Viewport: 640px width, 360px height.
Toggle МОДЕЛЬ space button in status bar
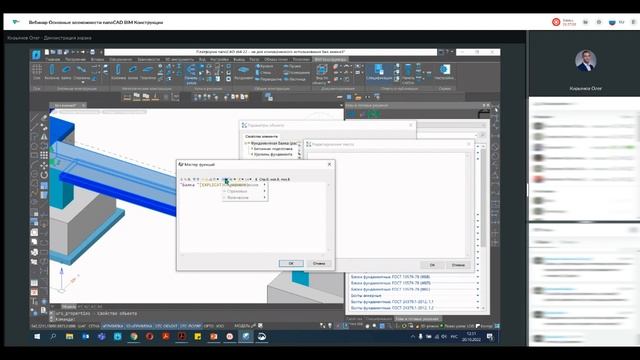click(242, 326)
